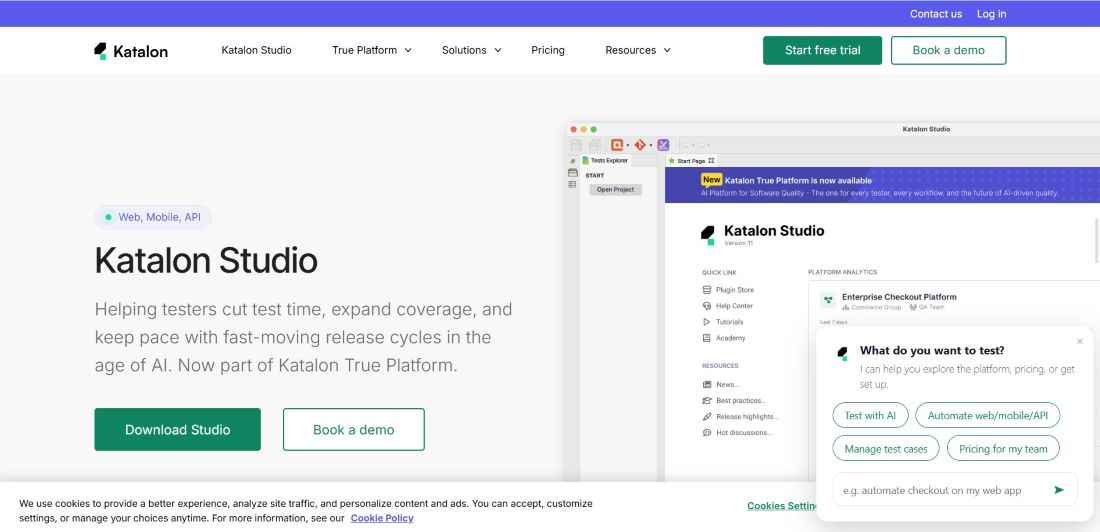The image size is (1100, 532).
Task: Choose the Automate web/mobile/API suggestion
Action: click(987, 415)
